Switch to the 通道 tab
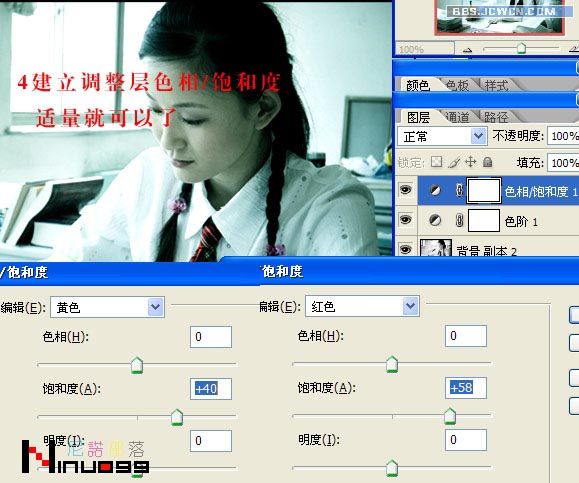Screen dimensions: 579x483 point(457,117)
